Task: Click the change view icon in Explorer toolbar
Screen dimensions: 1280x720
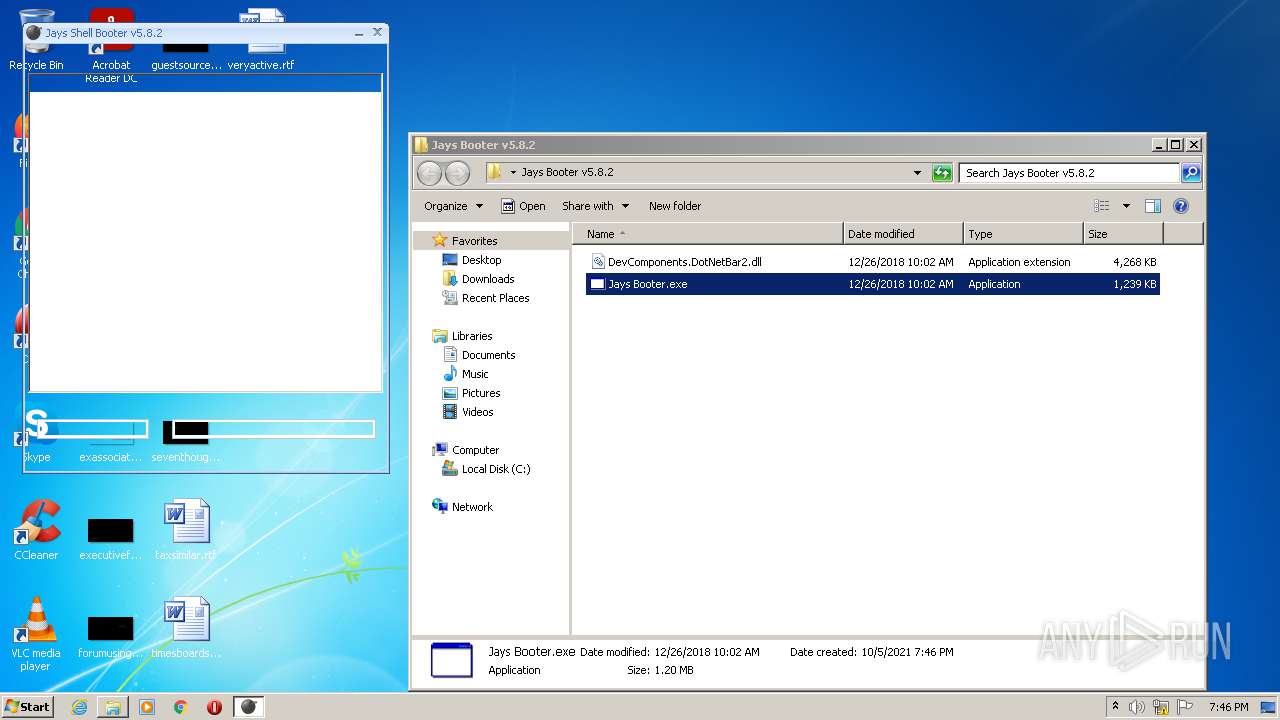Action: pyautogui.click(x=1102, y=206)
